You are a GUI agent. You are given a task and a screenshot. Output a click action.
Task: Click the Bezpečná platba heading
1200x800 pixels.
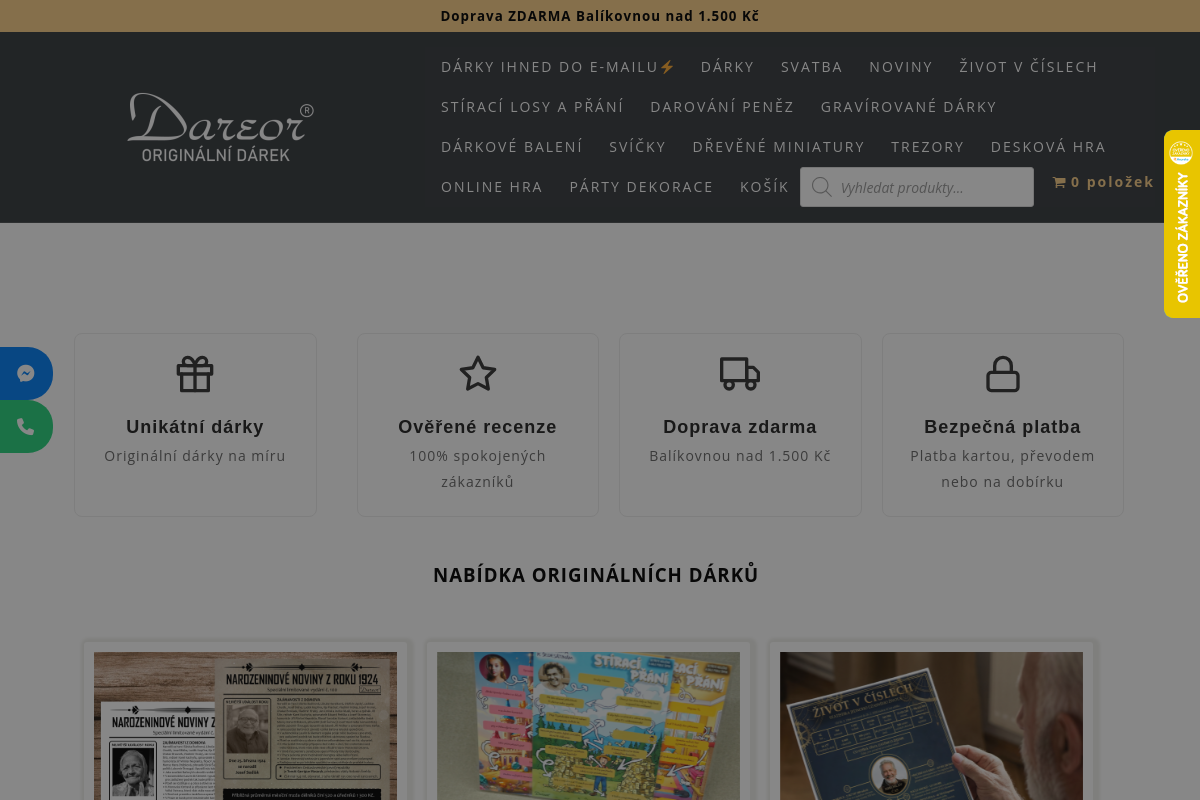(1003, 427)
